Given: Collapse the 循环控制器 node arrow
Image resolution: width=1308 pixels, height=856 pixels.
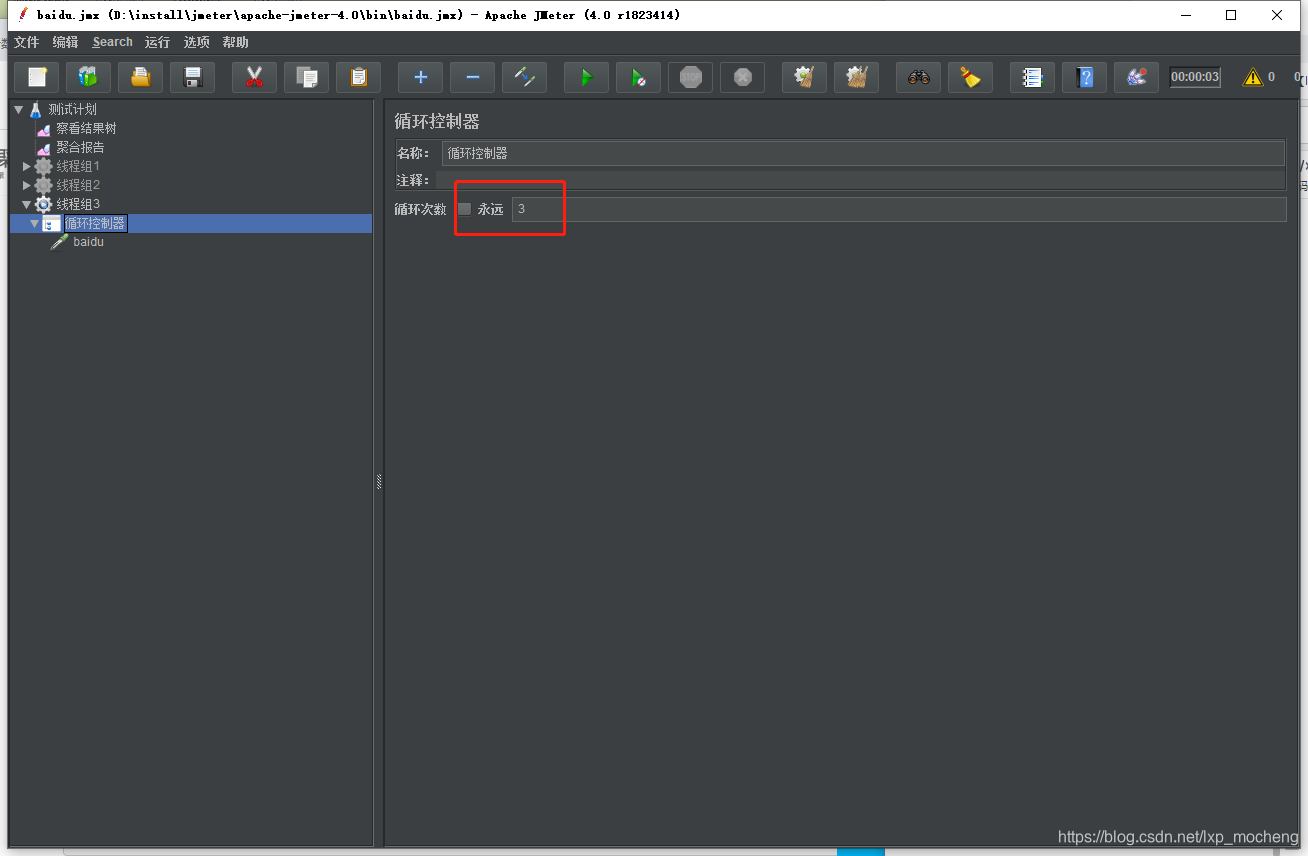Looking at the screenshot, I should [35, 223].
